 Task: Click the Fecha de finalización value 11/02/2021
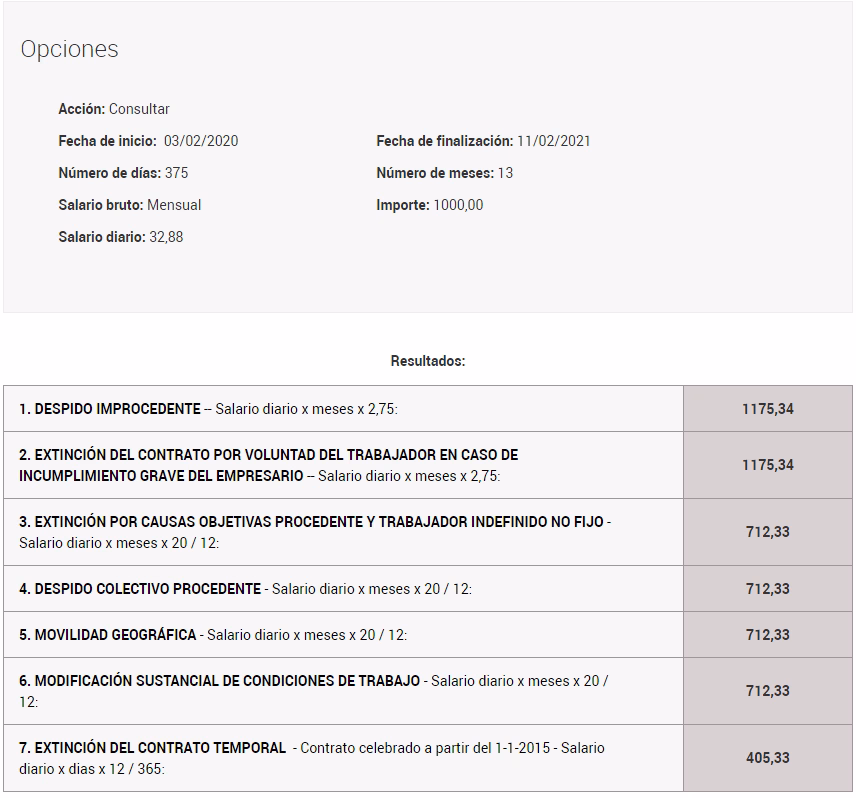click(x=553, y=141)
